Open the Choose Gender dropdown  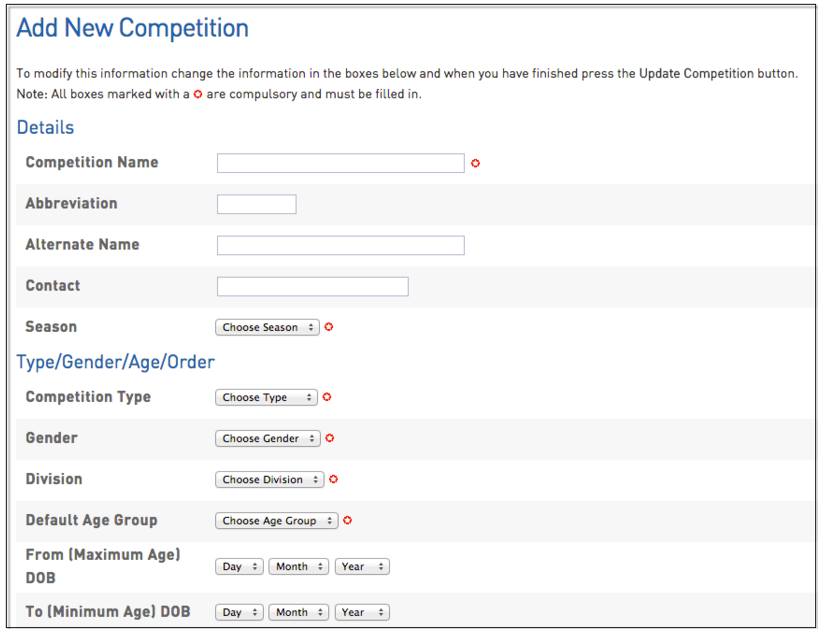[x=267, y=438]
